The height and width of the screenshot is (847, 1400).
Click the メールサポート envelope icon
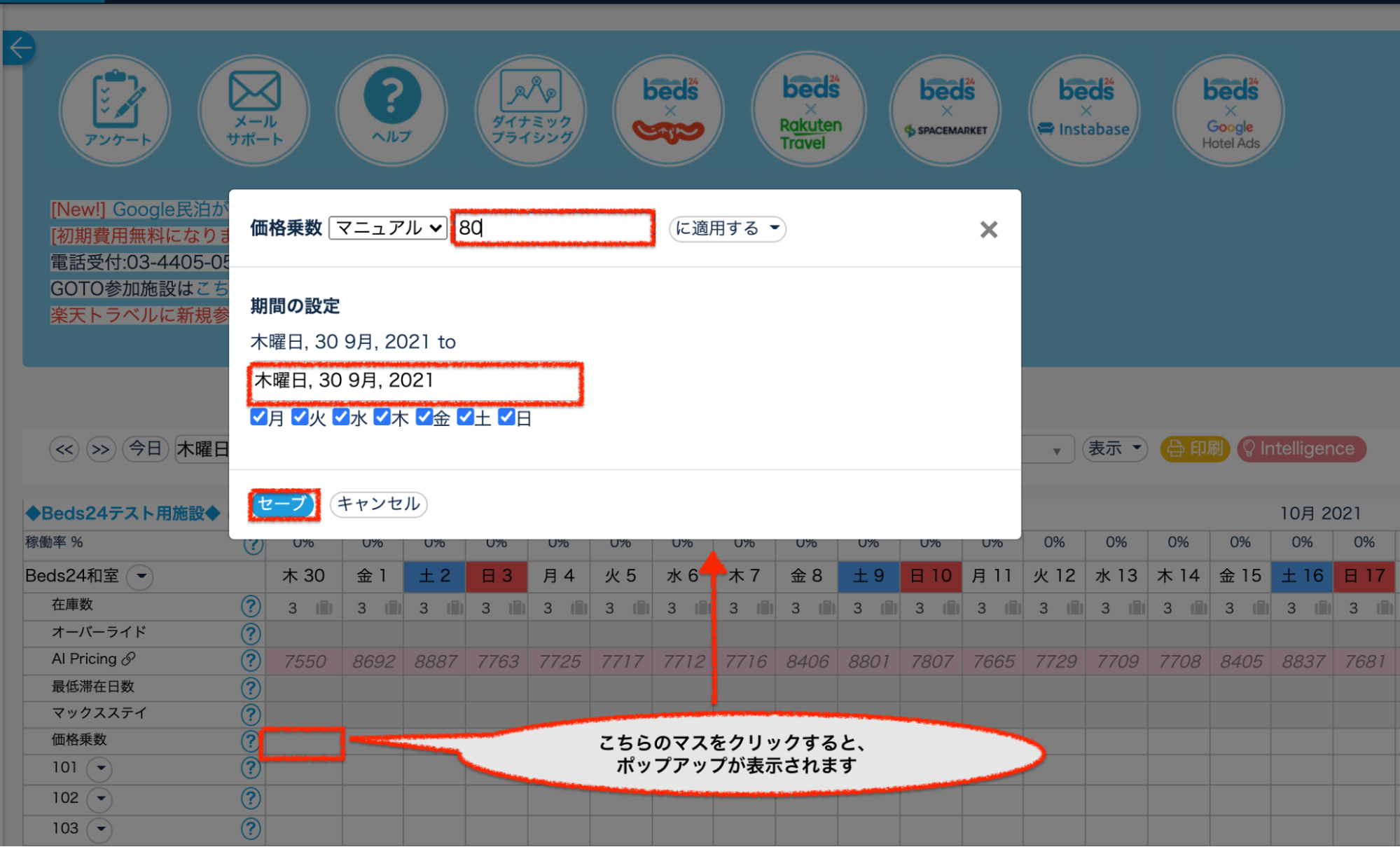click(254, 111)
